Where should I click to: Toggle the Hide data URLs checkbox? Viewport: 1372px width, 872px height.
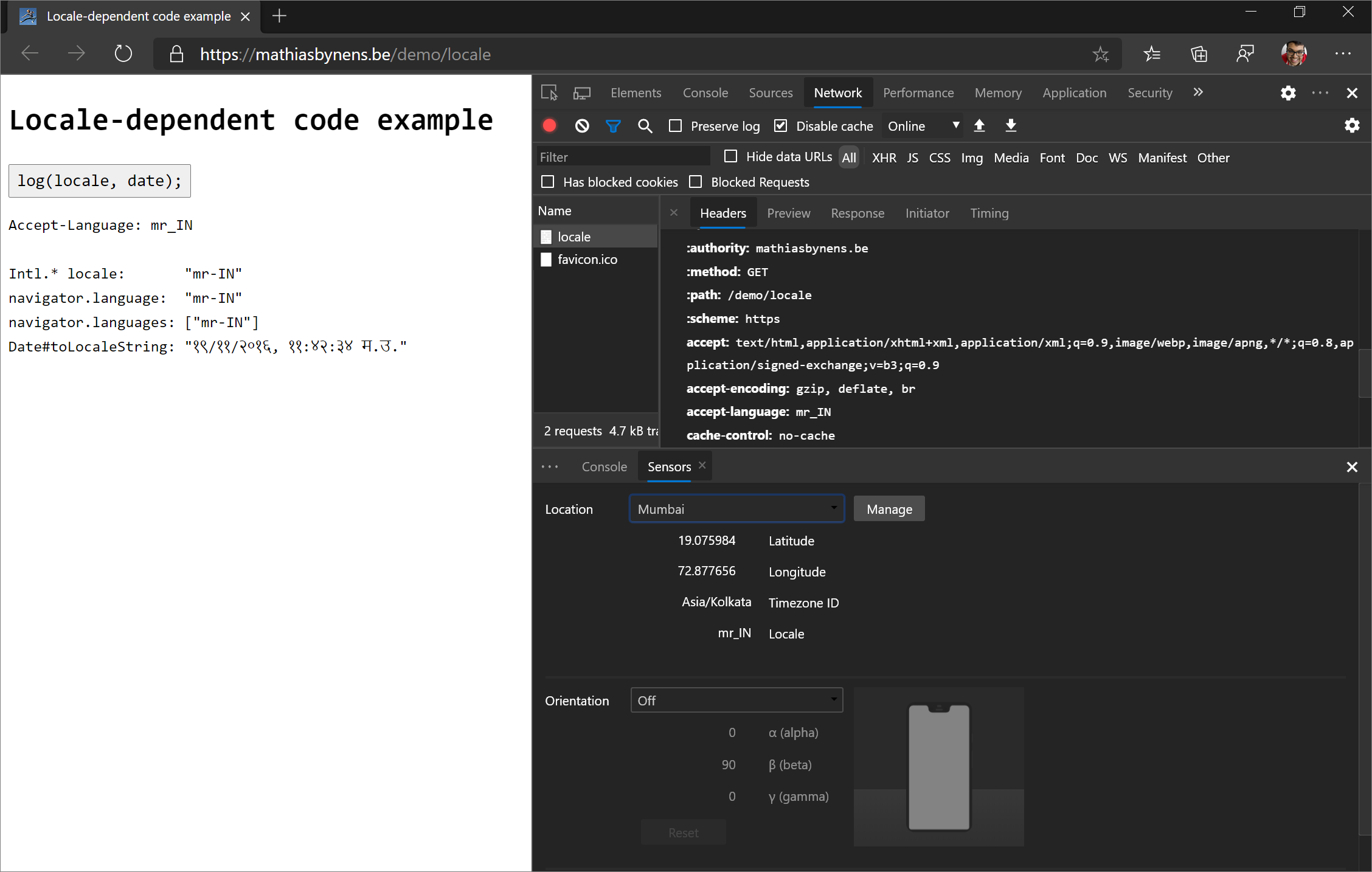(x=731, y=157)
